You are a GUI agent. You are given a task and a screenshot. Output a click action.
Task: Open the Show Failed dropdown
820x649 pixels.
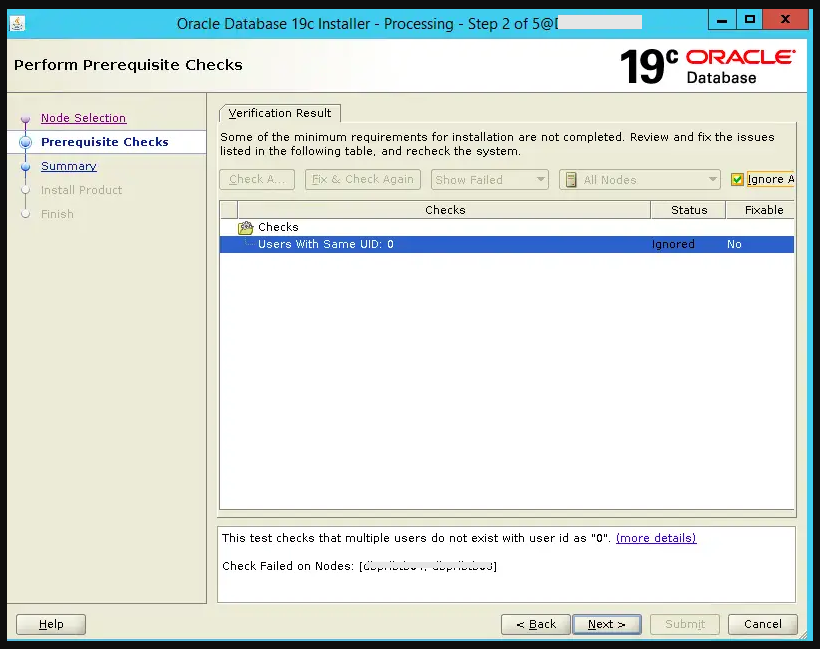(x=489, y=180)
